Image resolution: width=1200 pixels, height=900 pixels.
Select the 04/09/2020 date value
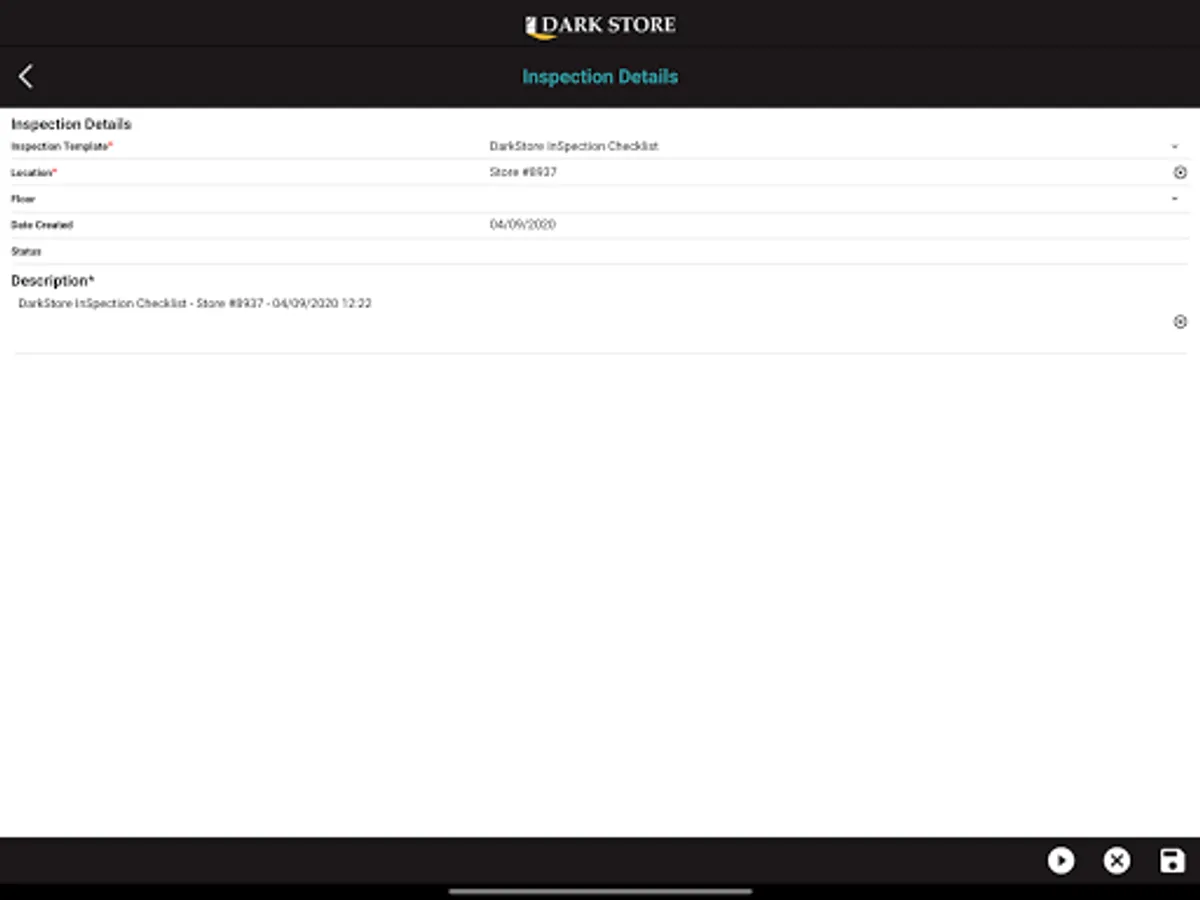point(522,225)
